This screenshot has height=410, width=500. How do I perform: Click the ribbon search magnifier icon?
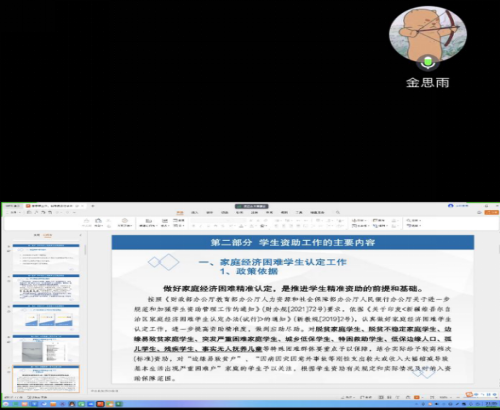[x=338, y=212]
